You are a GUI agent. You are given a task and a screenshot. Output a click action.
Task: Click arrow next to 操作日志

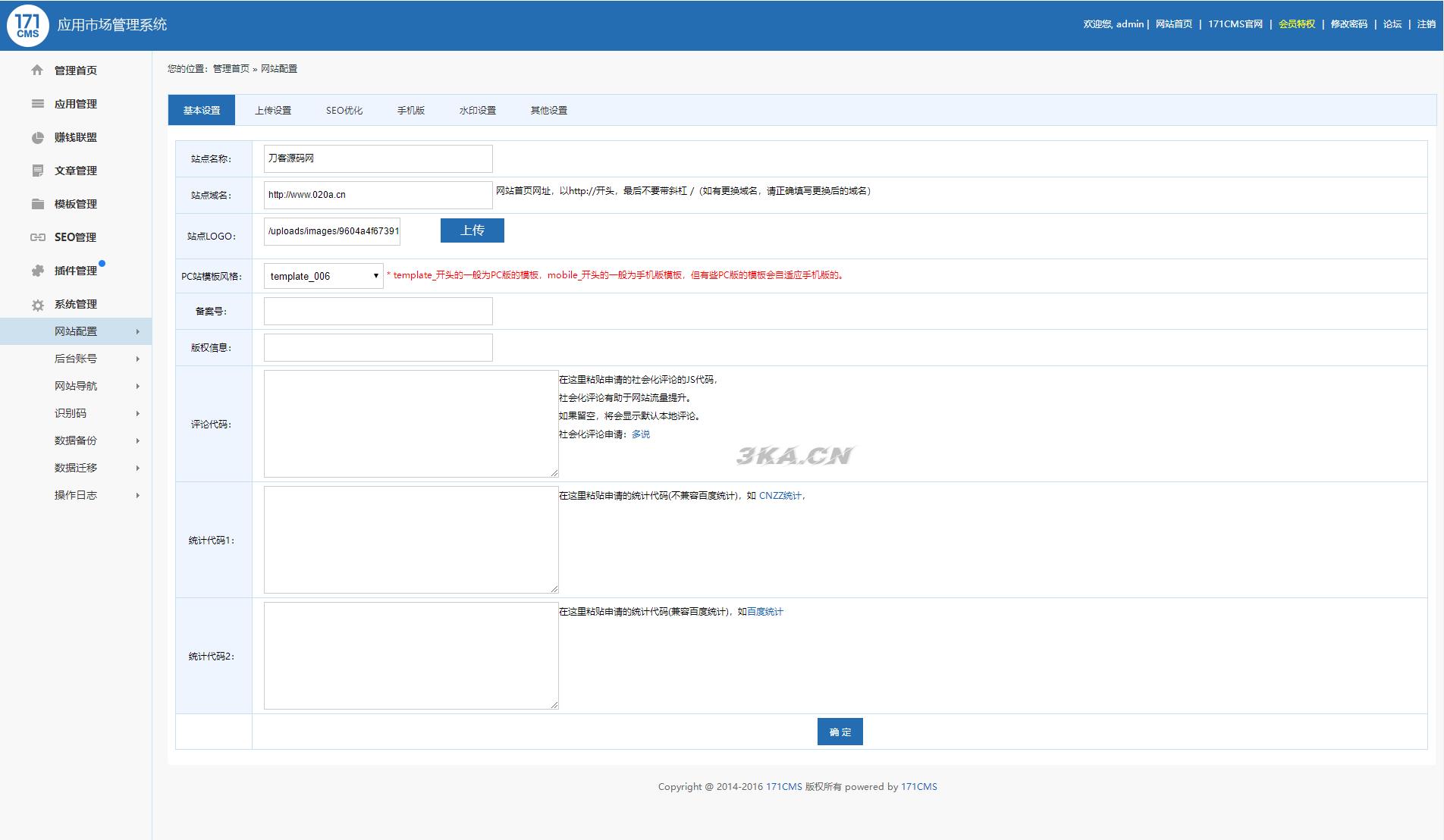[137, 495]
